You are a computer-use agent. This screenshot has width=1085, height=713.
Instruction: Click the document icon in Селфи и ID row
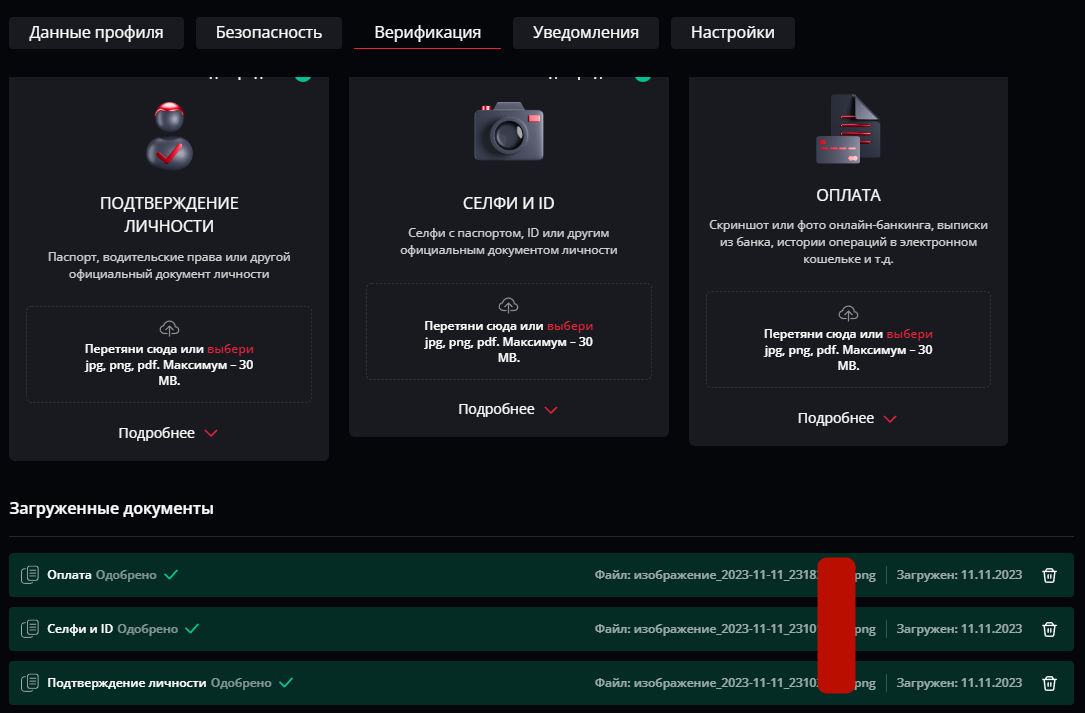[x=30, y=629]
